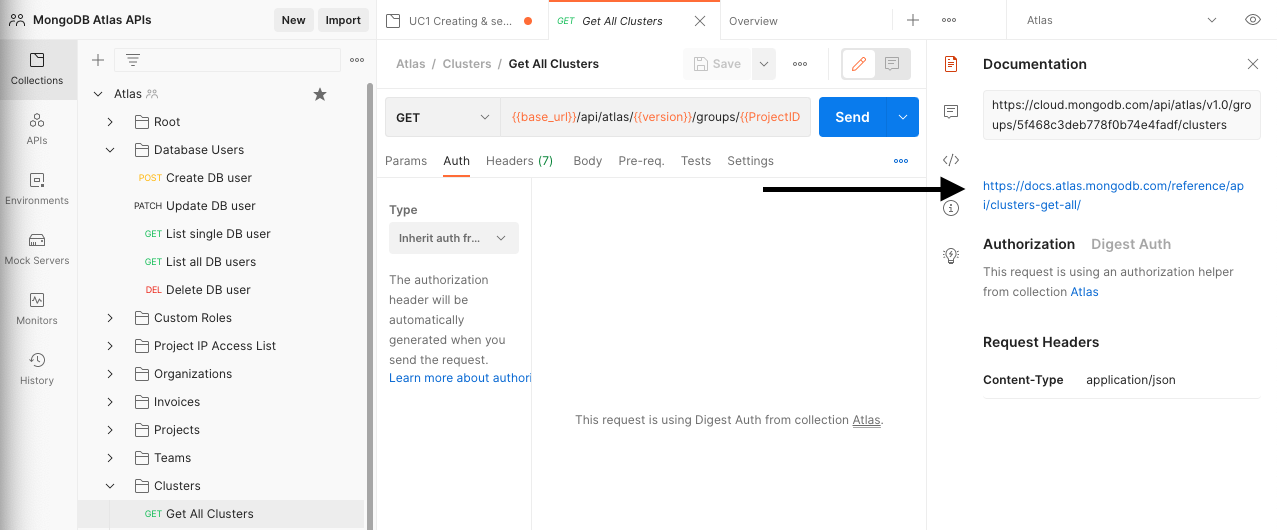Open the code snippet icon
Viewport: 1277px width, 530px height.
tap(951, 160)
